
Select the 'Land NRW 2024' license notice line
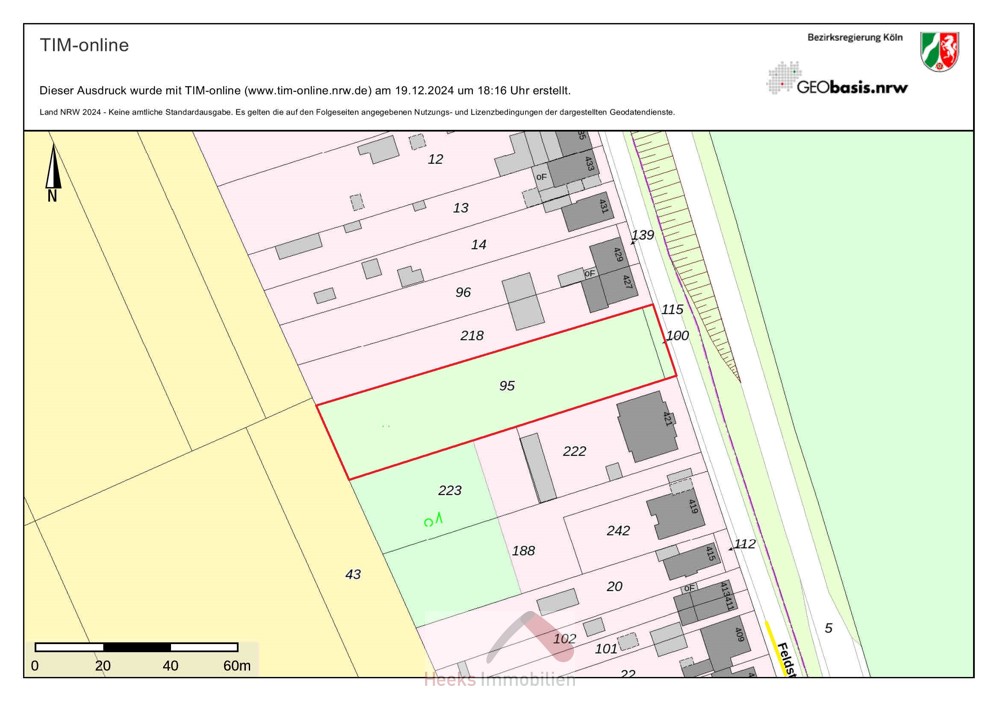357,112
